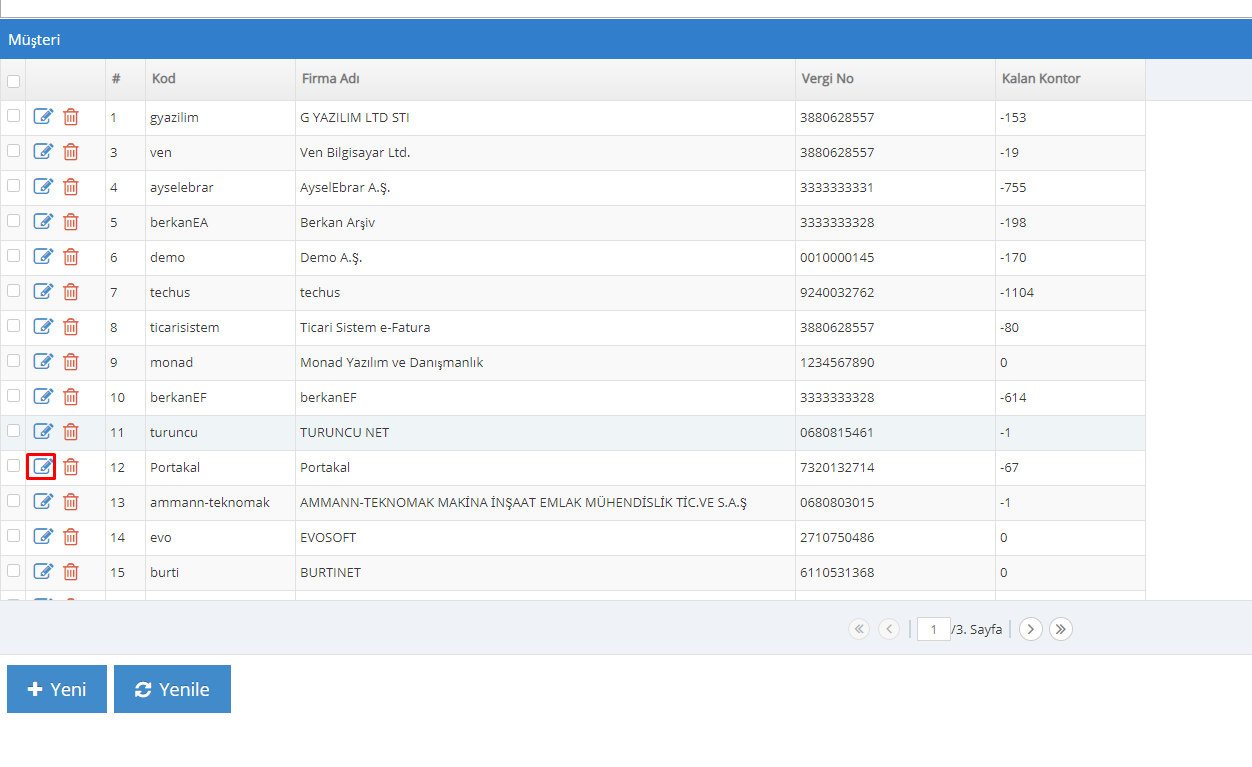Check the select-all header checkbox
This screenshot has width=1252, height=767.
tap(13, 81)
